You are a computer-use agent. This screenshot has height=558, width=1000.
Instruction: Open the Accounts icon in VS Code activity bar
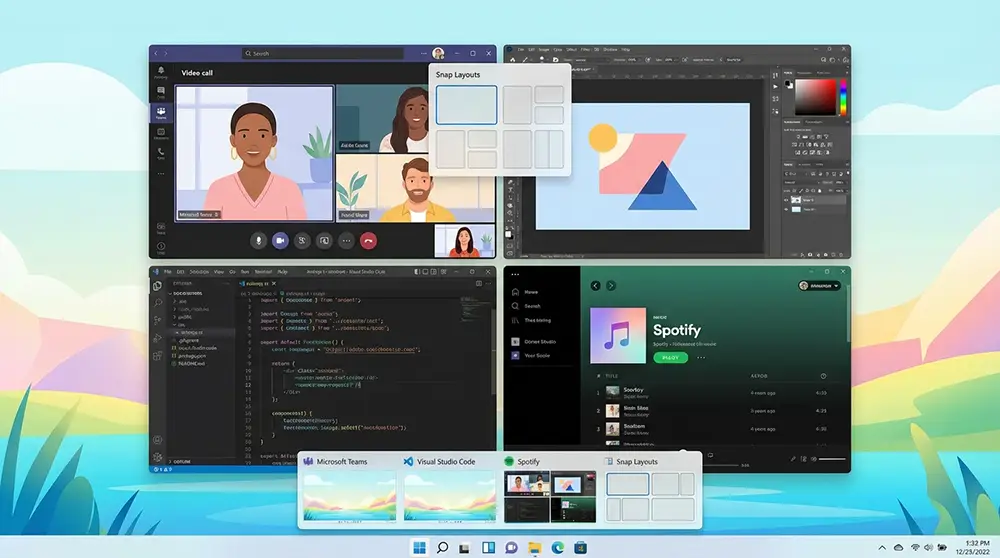158,439
